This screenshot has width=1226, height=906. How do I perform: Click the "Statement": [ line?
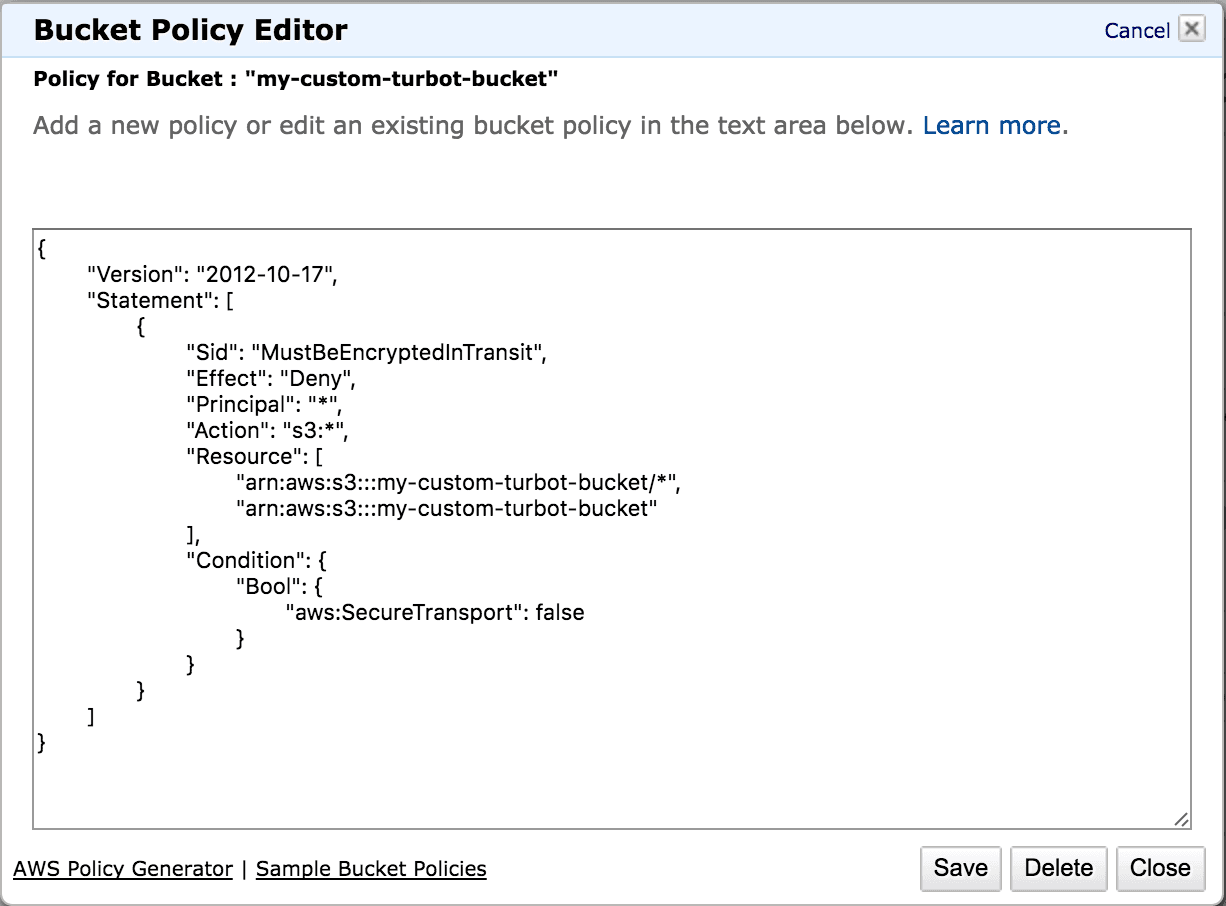pos(160,300)
